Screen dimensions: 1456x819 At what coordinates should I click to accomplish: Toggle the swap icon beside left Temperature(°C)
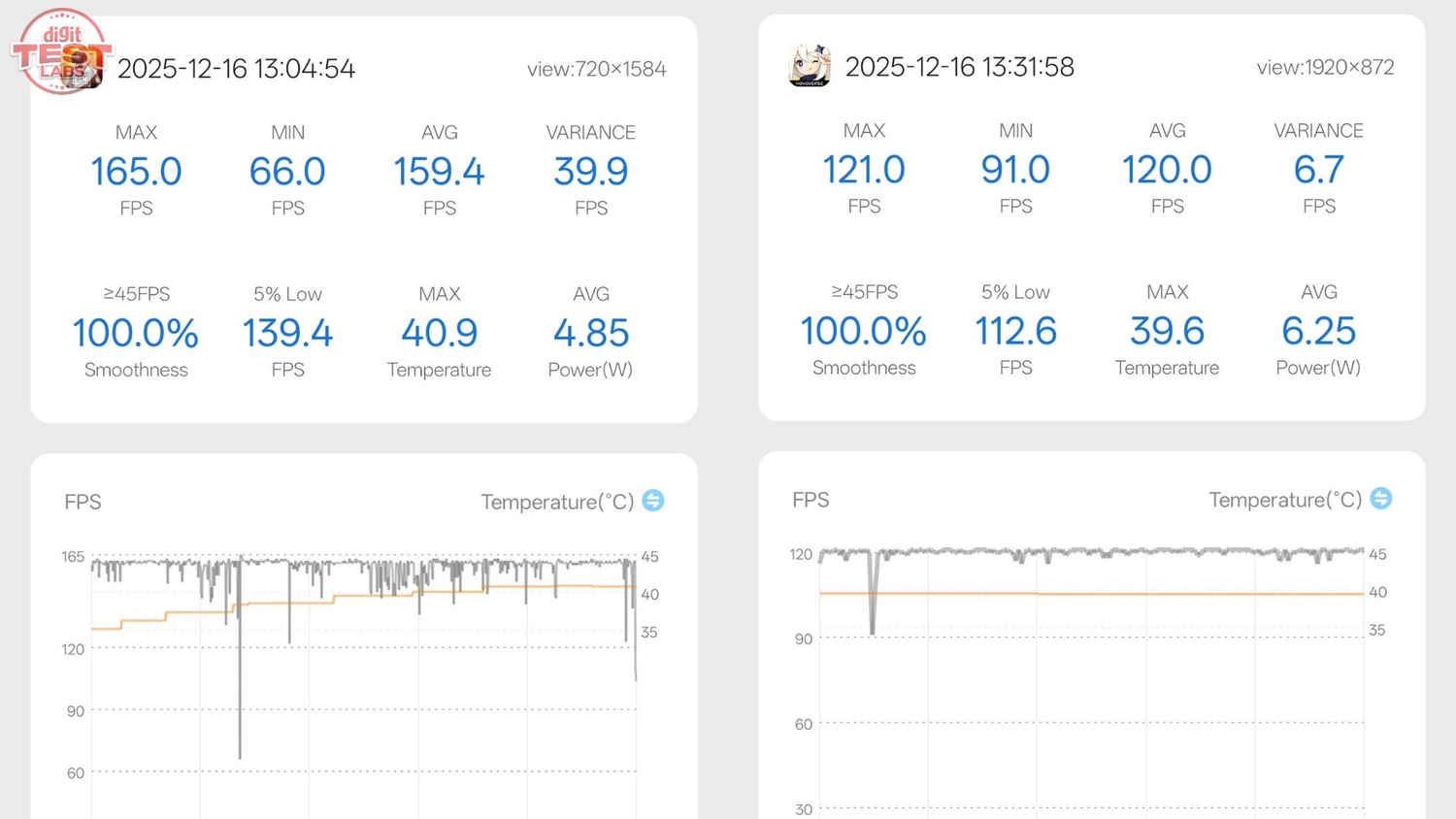(653, 501)
